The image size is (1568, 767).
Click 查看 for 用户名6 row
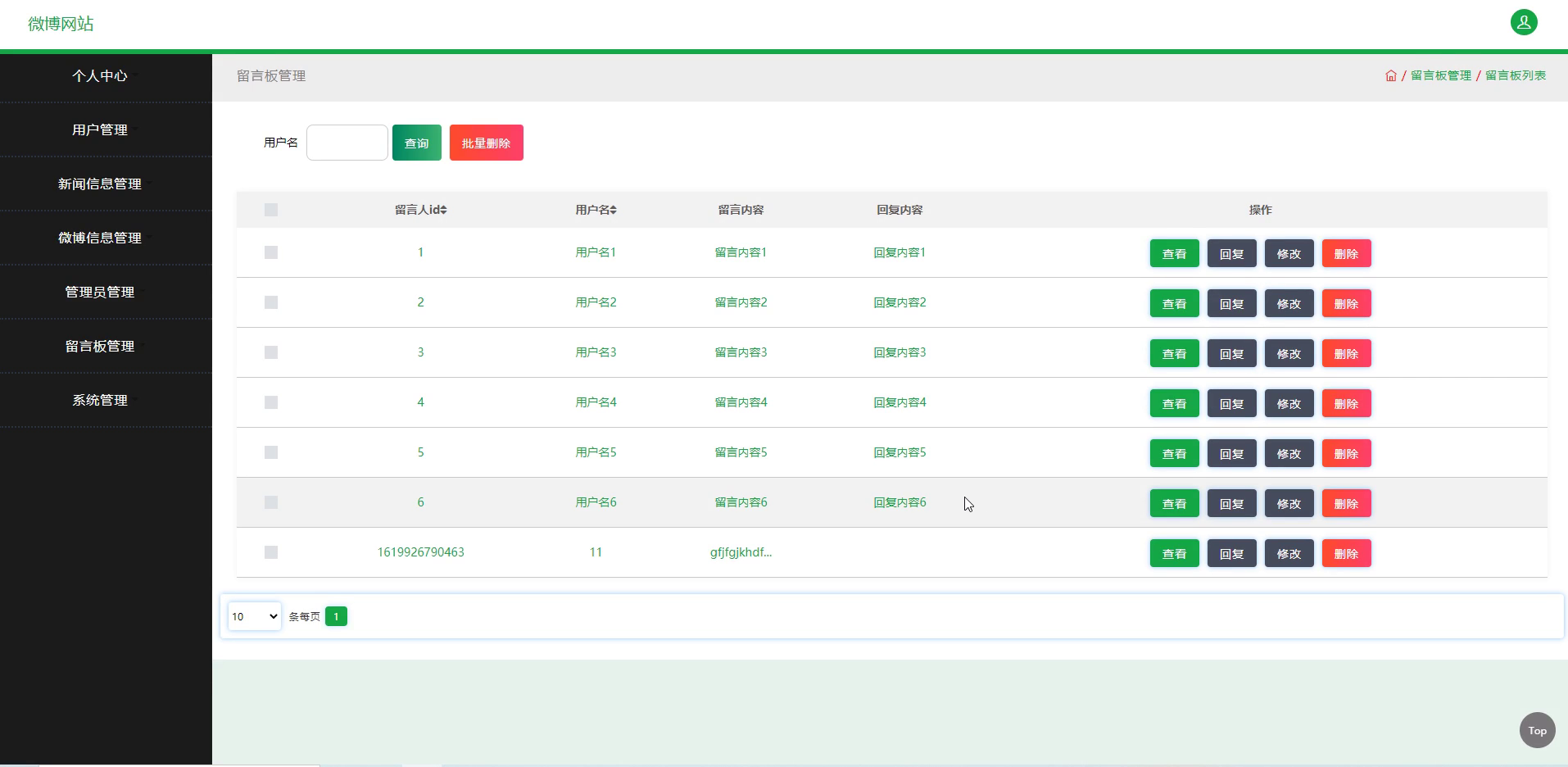click(x=1175, y=503)
